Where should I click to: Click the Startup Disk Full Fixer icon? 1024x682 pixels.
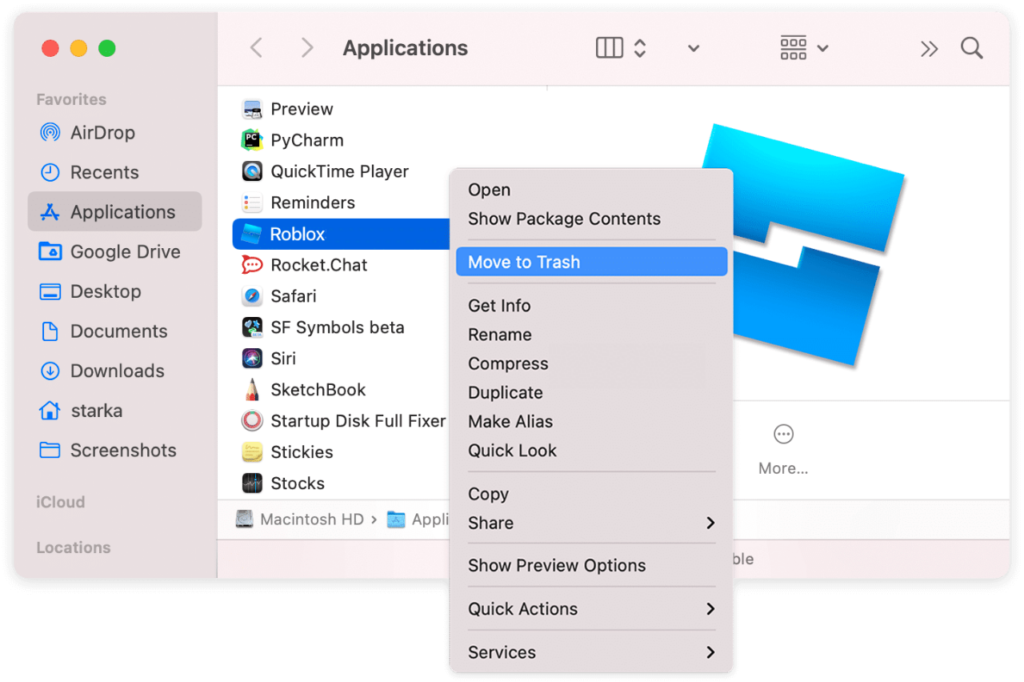click(x=252, y=421)
